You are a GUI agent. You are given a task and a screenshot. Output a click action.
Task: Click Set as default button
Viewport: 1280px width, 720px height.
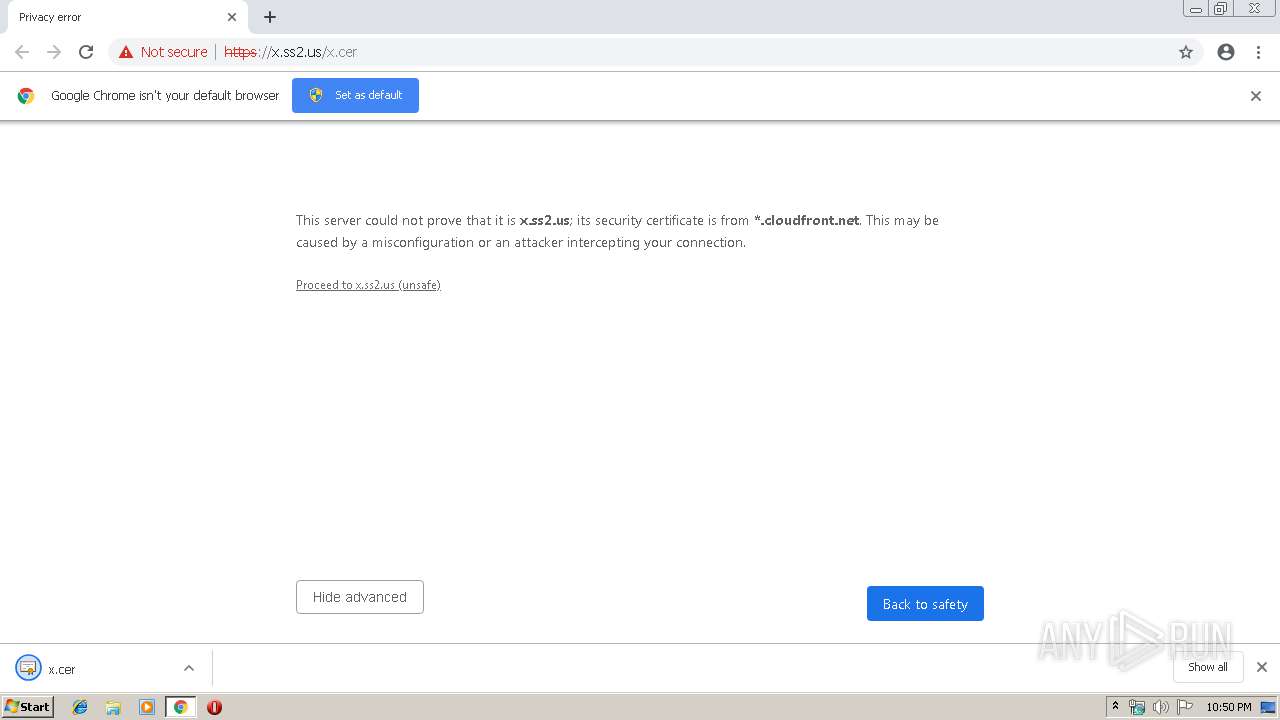click(x=355, y=95)
